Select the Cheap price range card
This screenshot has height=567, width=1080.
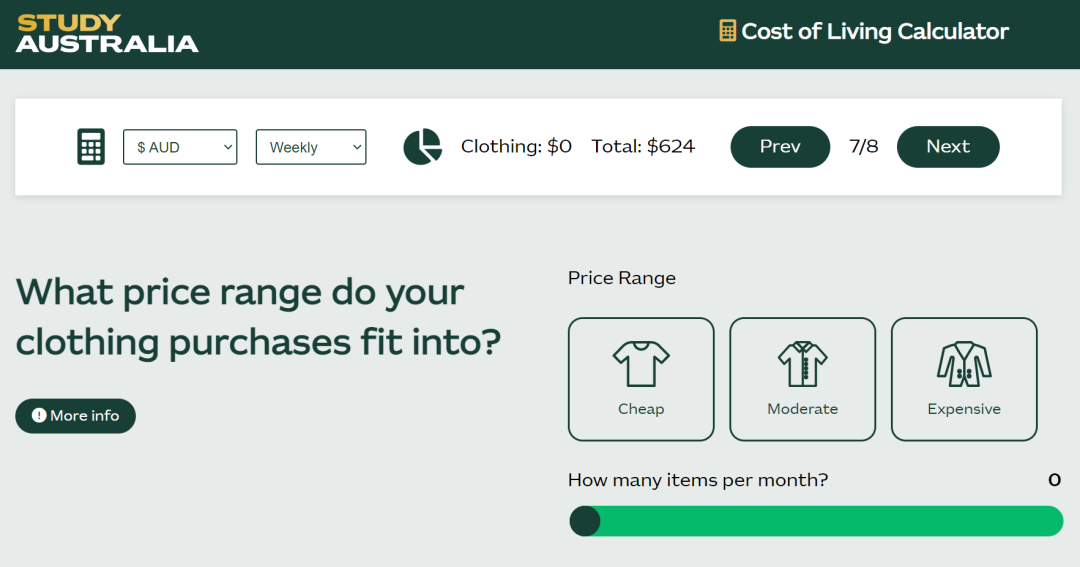(641, 379)
